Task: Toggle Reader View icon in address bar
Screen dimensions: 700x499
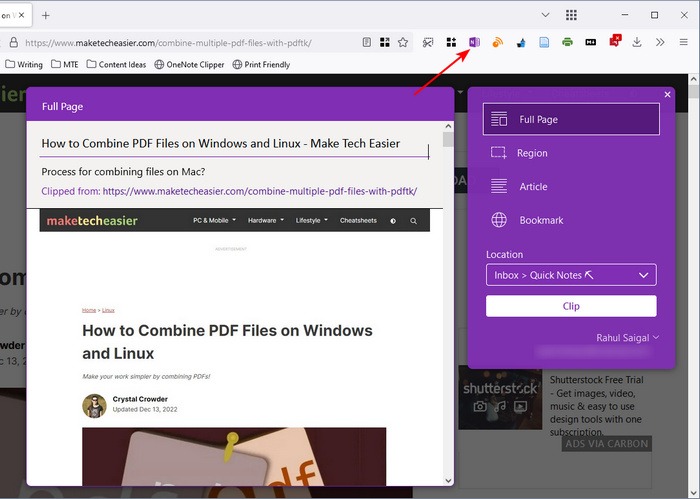Action: click(367, 42)
